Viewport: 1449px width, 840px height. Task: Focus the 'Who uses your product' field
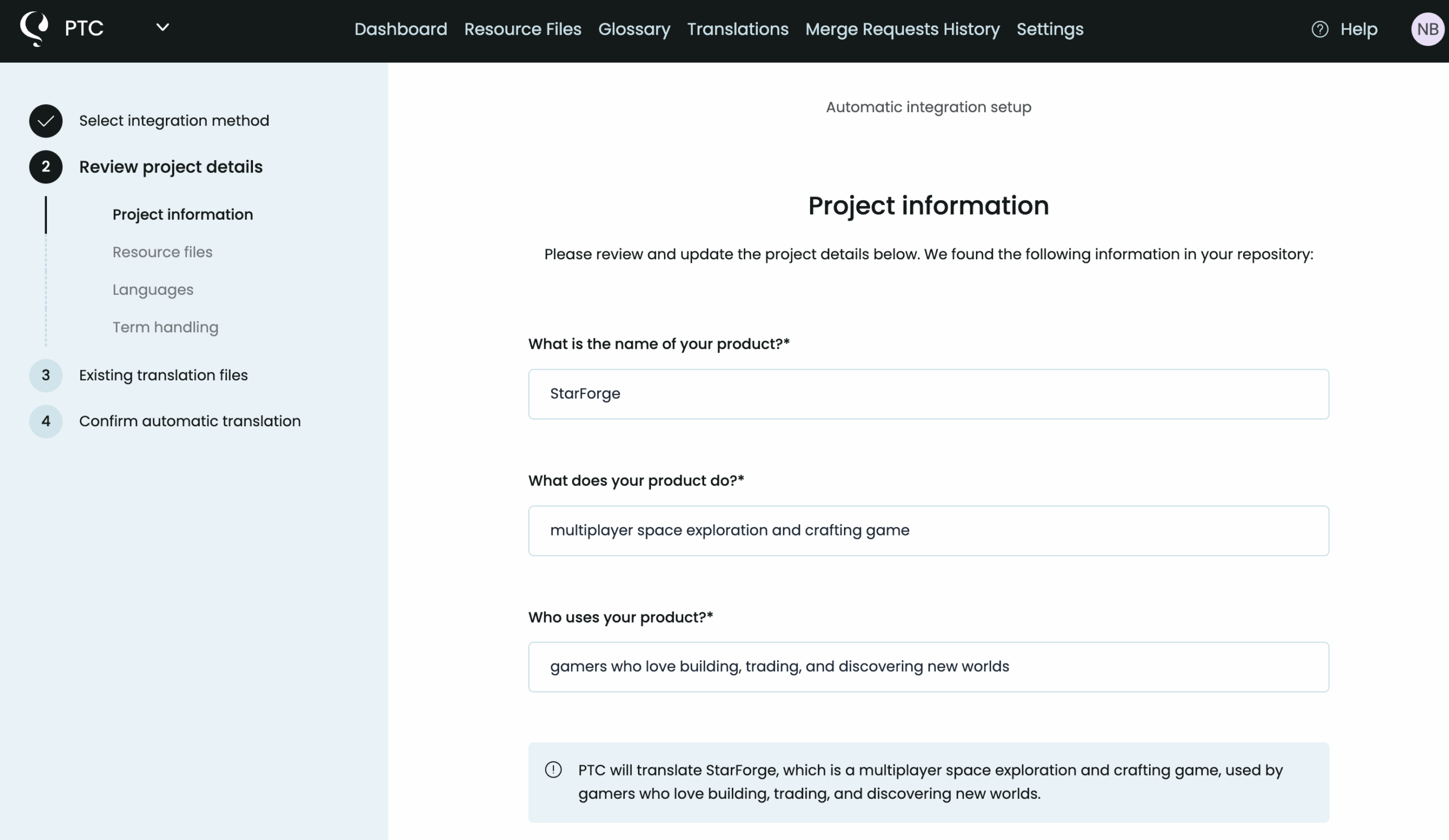pos(928,666)
